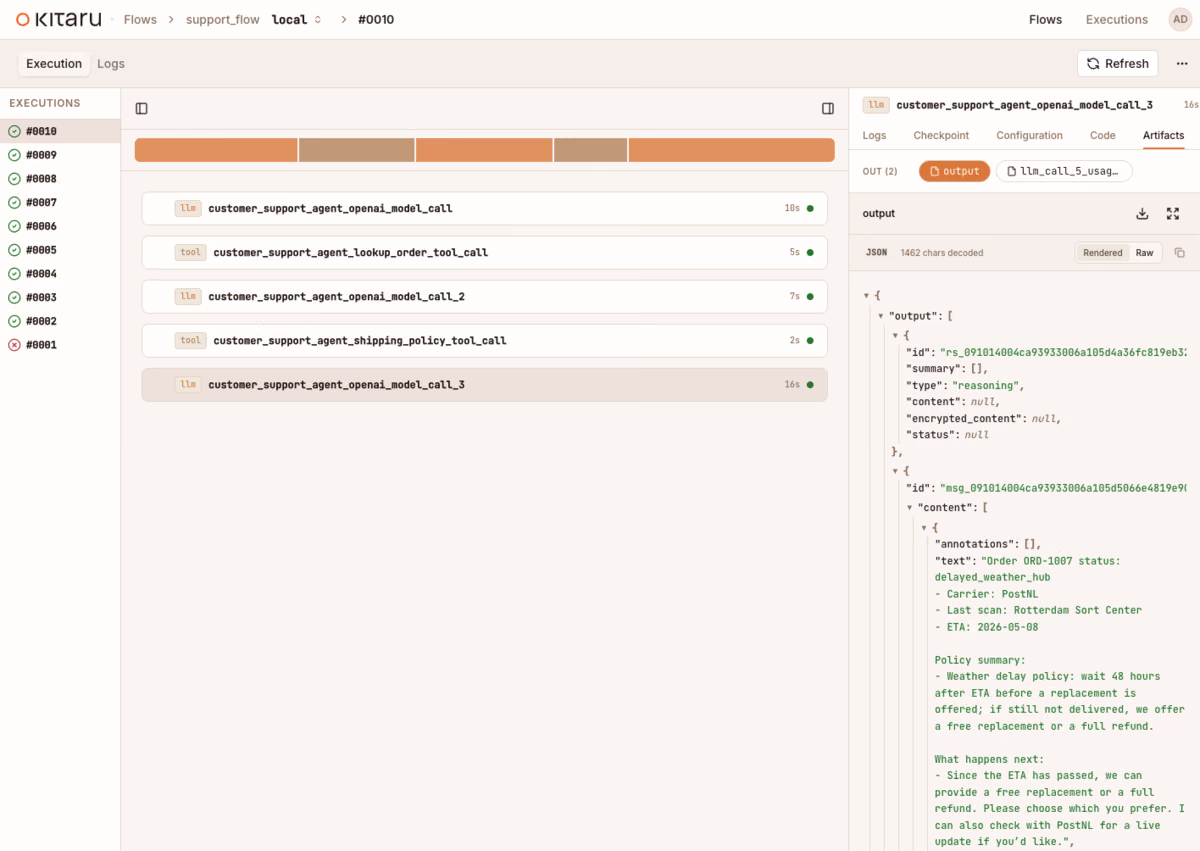Open the Logs tab in details panel
The height and width of the screenshot is (851, 1200).
874,135
